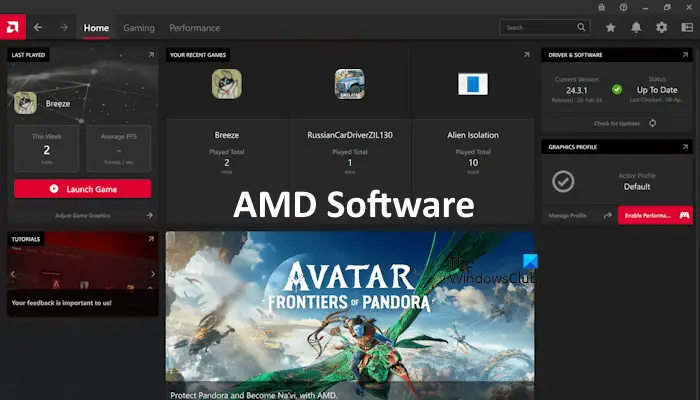The image size is (700, 400).
Task: Click the Up To Date status text
Action: tap(657, 90)
